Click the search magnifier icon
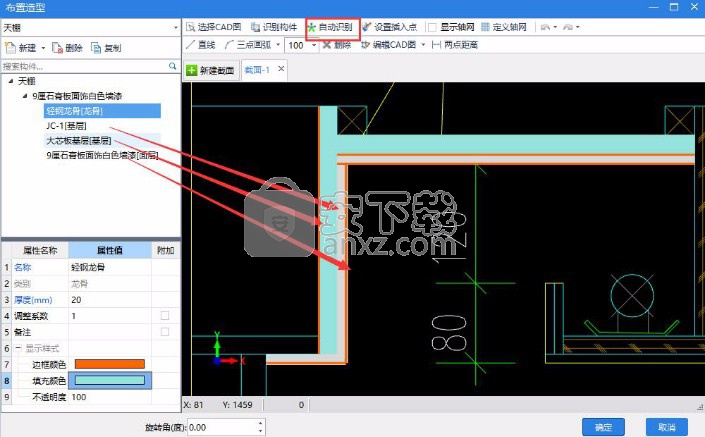This screenshot has height=437, width=705. 173,66
